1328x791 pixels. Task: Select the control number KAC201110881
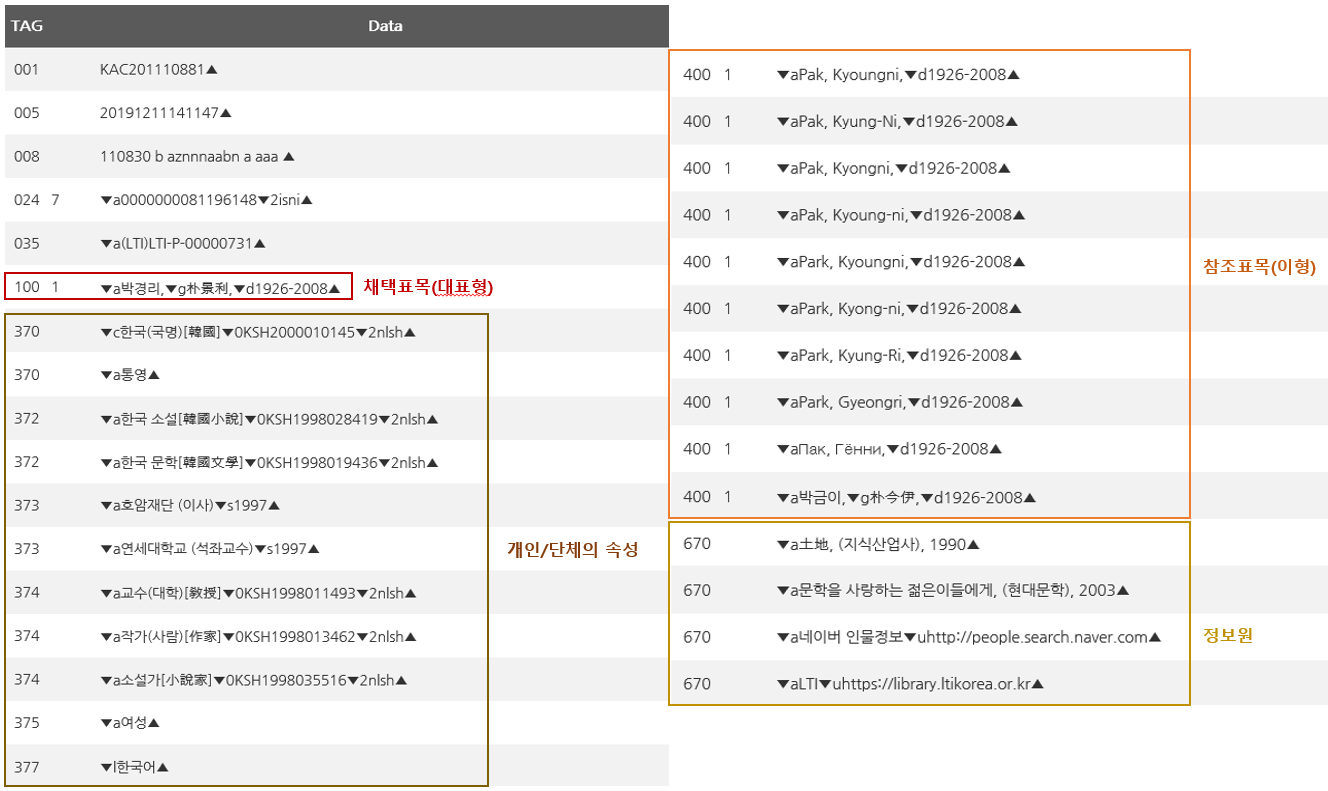[x=159, y=70]
